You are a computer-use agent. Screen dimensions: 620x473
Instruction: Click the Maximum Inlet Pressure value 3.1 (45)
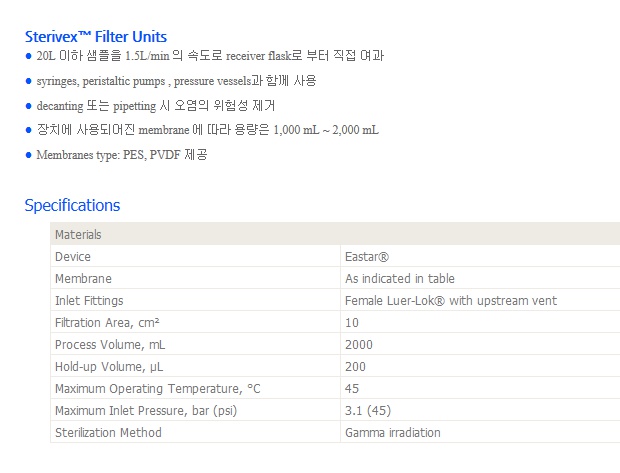(x=367, y=411)
